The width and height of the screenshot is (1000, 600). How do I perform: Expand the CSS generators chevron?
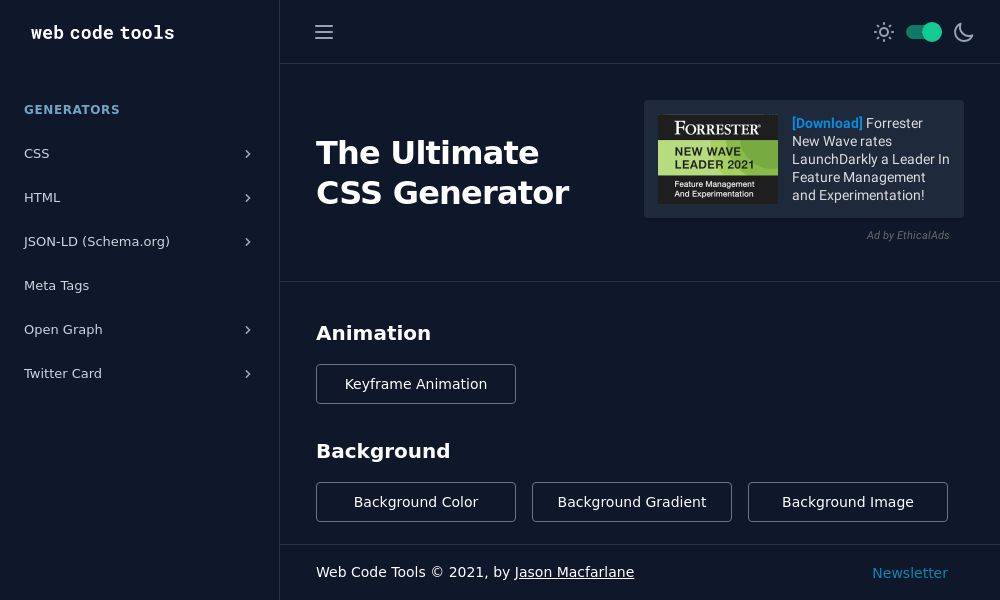point(247,154)
